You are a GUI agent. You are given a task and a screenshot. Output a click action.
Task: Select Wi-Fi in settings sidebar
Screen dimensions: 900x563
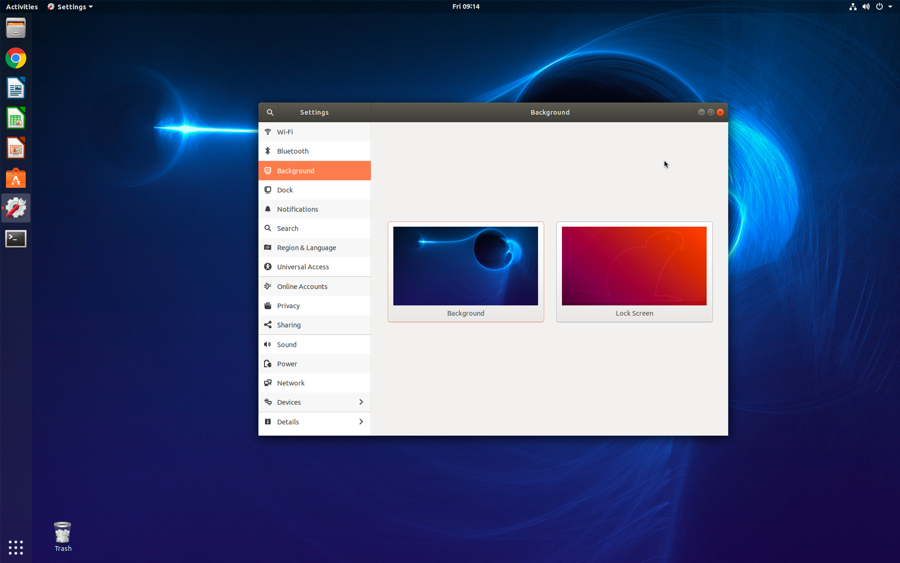pyautogui.click(x=315, y=132)
